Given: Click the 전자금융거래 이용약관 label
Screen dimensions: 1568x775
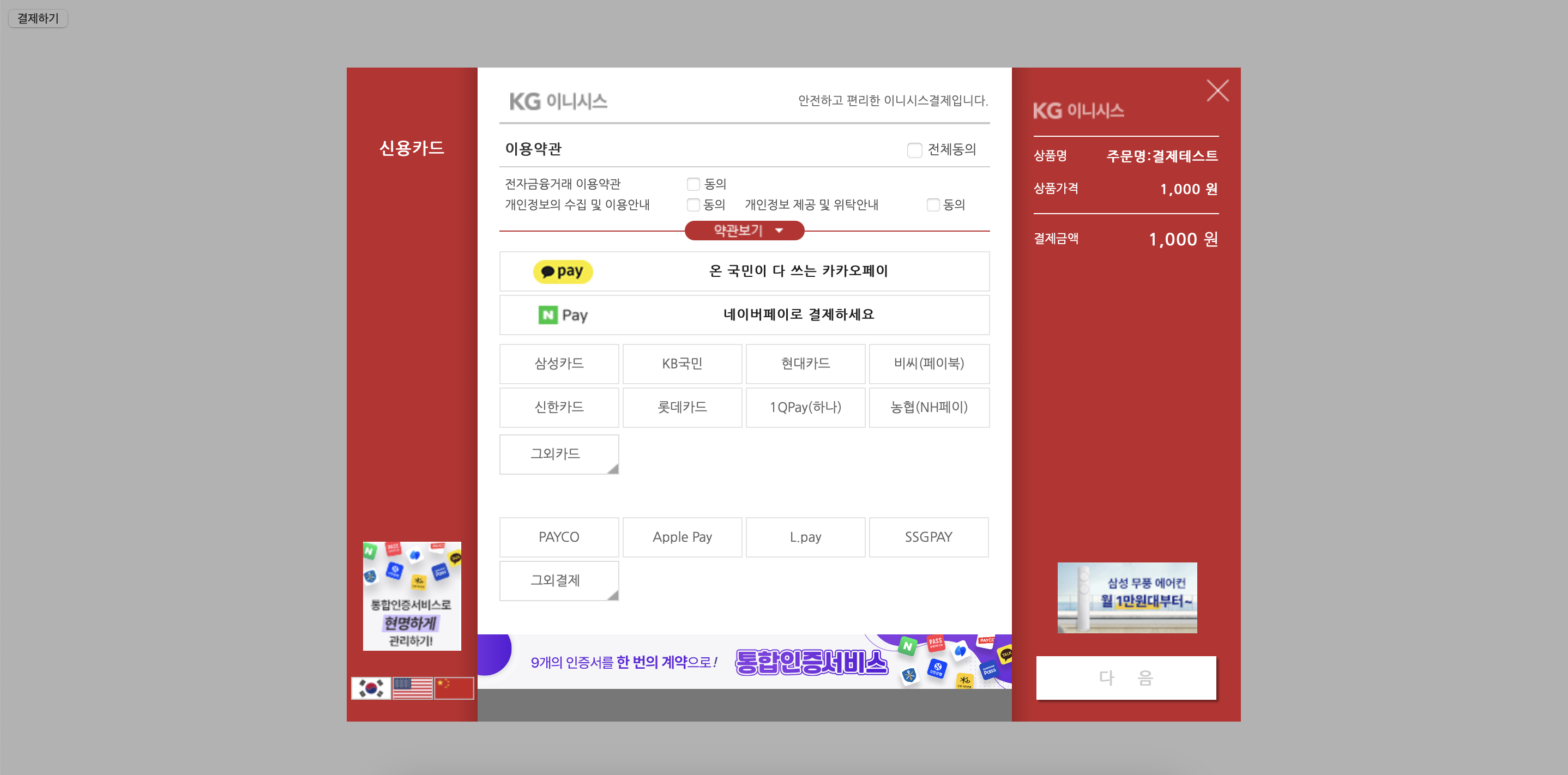Looking at the screenshot, I should click(563, 184).
